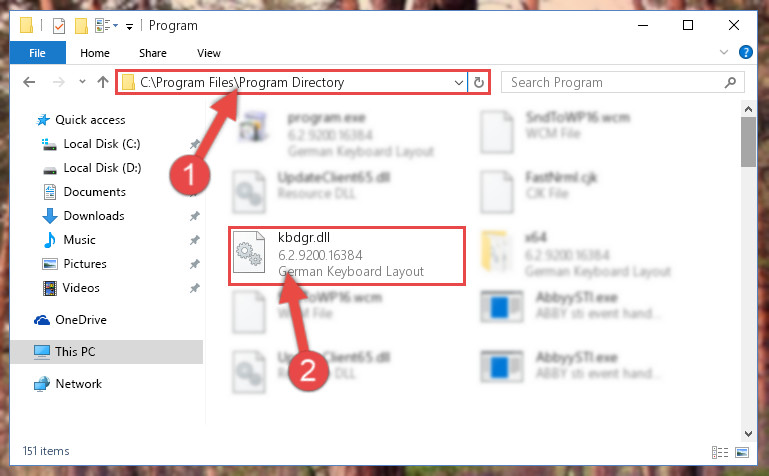
Task: Open the File menu tab
Action: click(37, 53)
